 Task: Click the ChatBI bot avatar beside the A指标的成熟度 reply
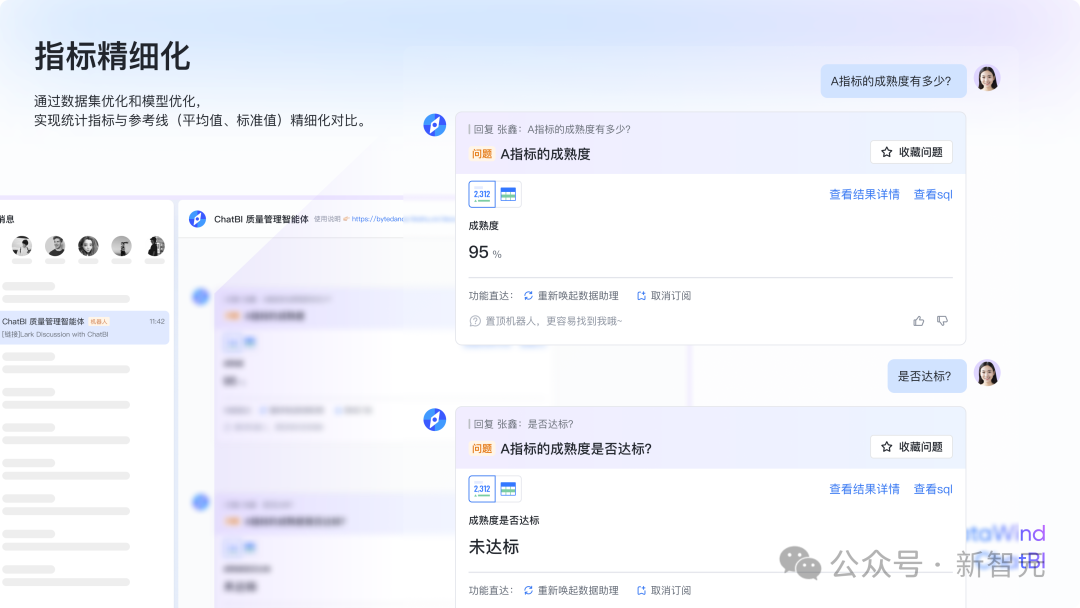(435, 125)
